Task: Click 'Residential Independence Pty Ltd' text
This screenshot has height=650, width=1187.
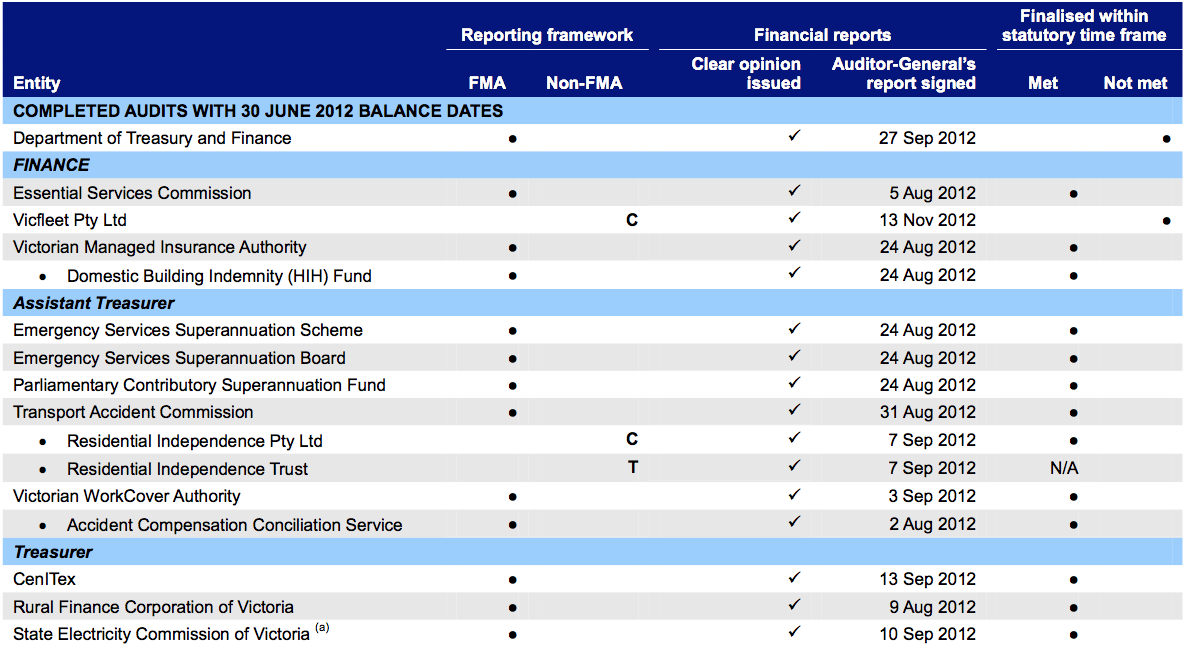Action: click(x=195, y=441)
